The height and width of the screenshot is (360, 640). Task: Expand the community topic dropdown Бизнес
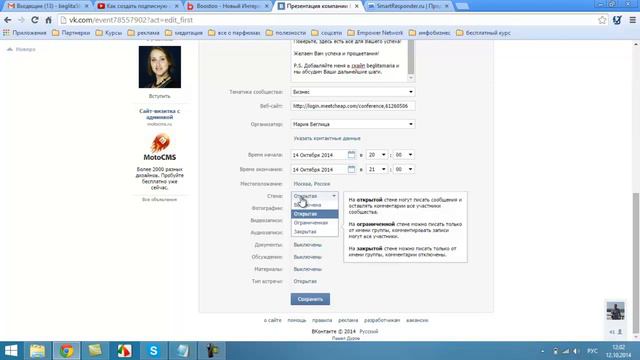tap(353, 92)
